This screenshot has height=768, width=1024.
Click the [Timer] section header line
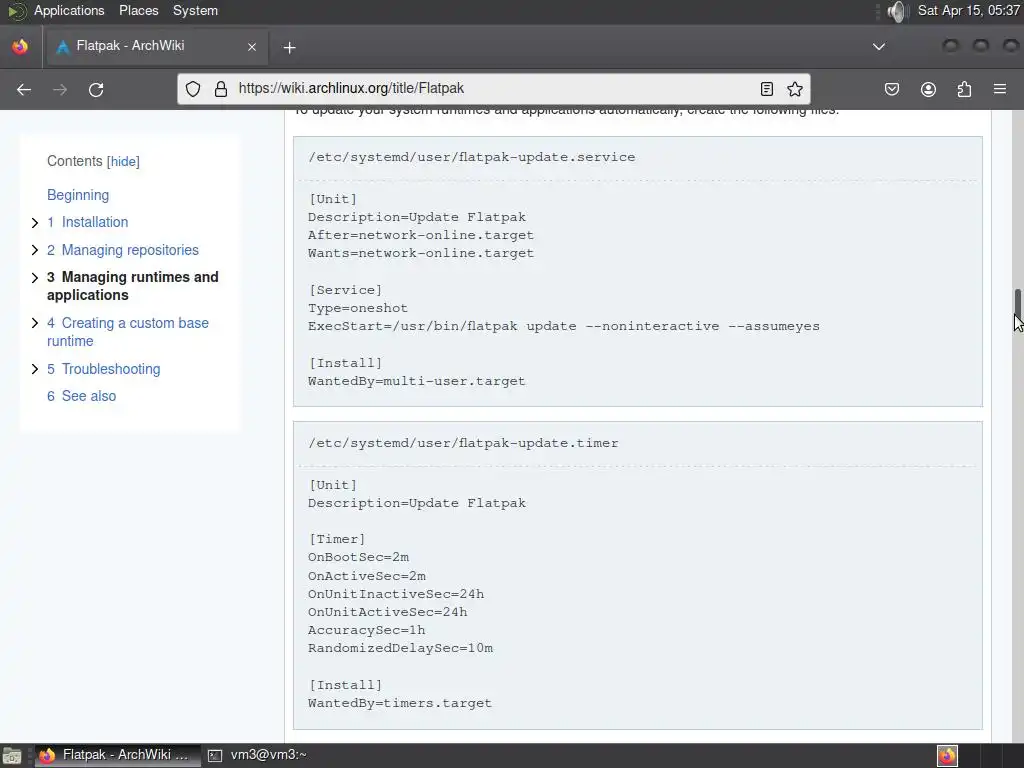point(337,539)
